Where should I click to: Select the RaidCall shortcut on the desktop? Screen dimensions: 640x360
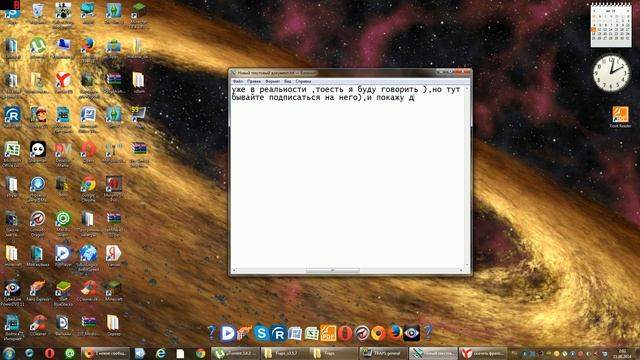point(12,118)
